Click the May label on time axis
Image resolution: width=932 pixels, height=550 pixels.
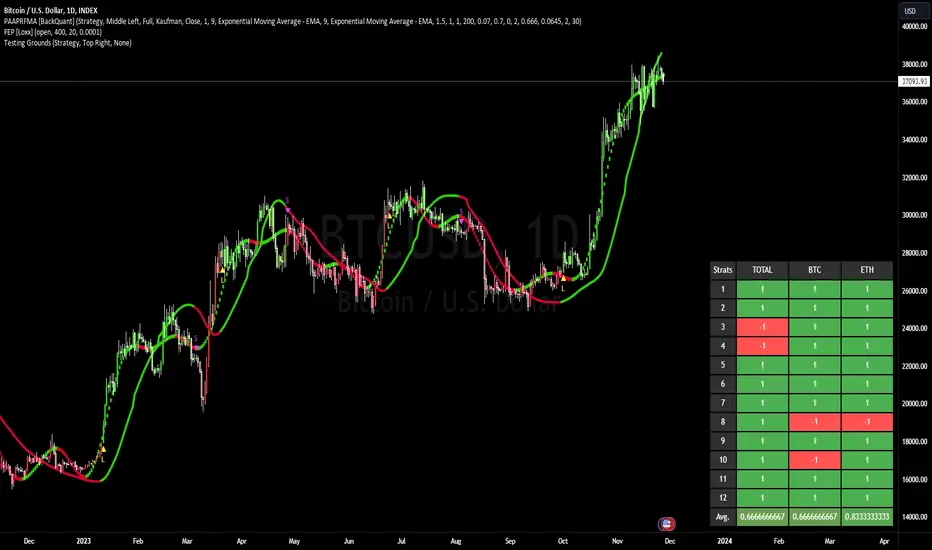[294, 541]
